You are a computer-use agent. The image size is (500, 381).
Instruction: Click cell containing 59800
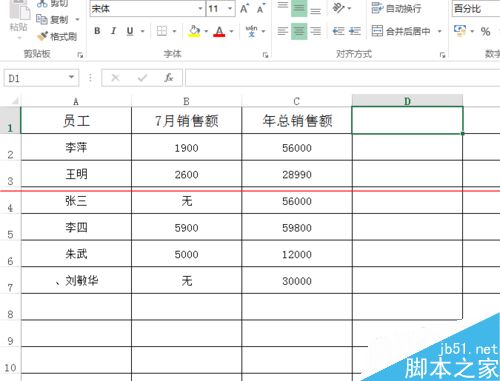point(297,227)
